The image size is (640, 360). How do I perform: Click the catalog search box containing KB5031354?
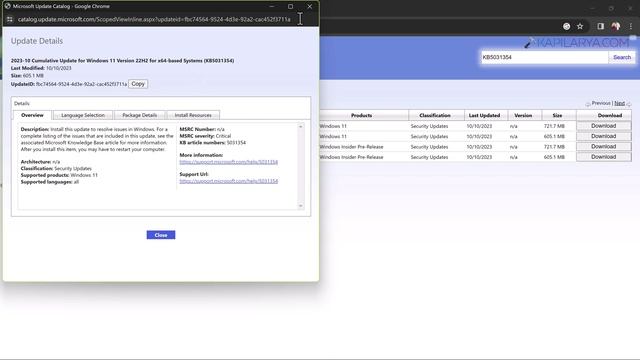pyautogui.click(x=544, y=58)
